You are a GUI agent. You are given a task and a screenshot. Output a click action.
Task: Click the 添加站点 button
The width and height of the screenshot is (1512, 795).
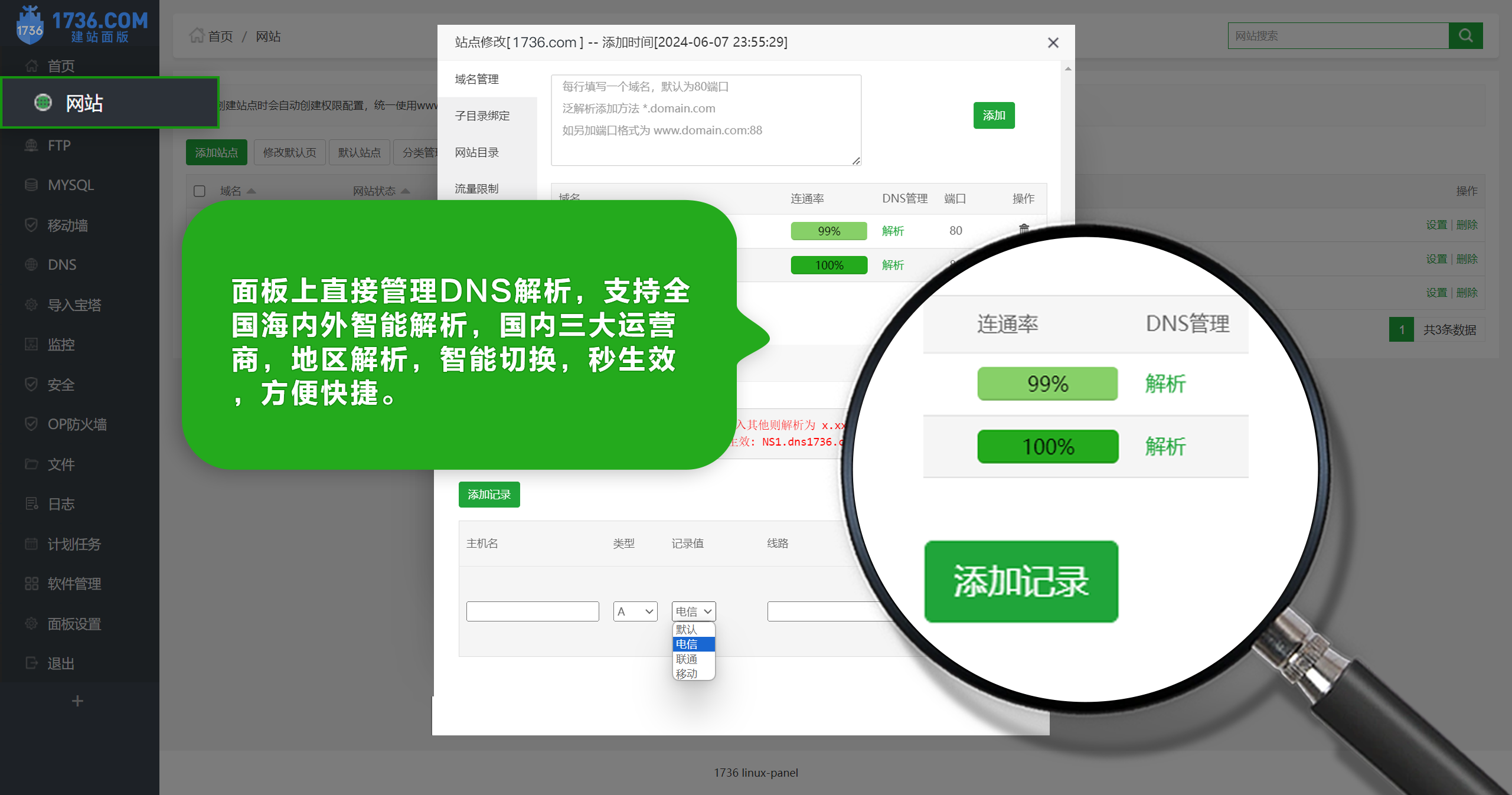tap(217, 152)
